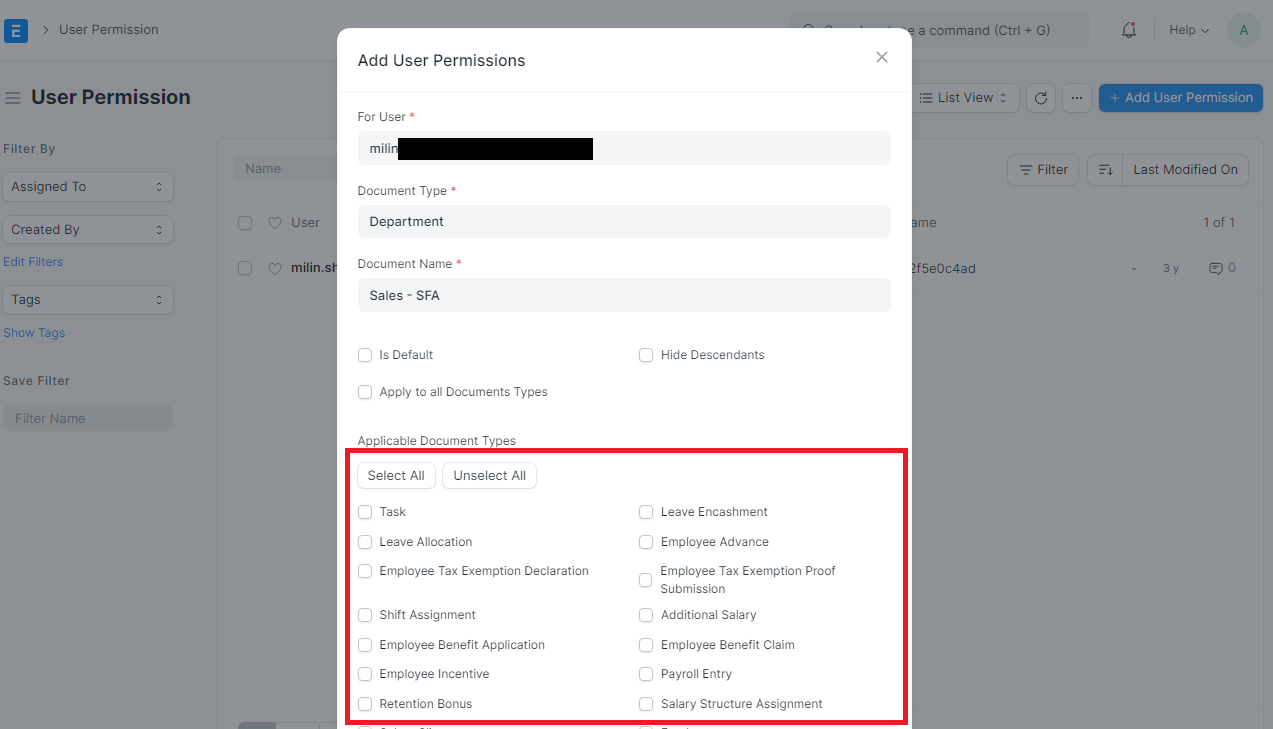Click the Select All button
Image resolution: width=1273 pixels, height=729 pixels.
point(396,475)
